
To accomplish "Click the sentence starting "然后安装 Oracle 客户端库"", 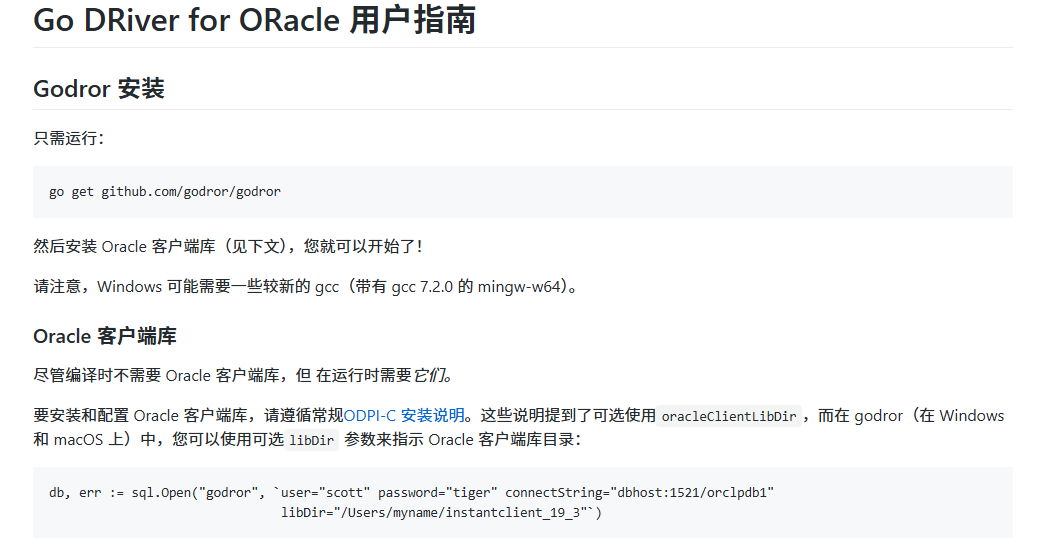I will [228, 247].
